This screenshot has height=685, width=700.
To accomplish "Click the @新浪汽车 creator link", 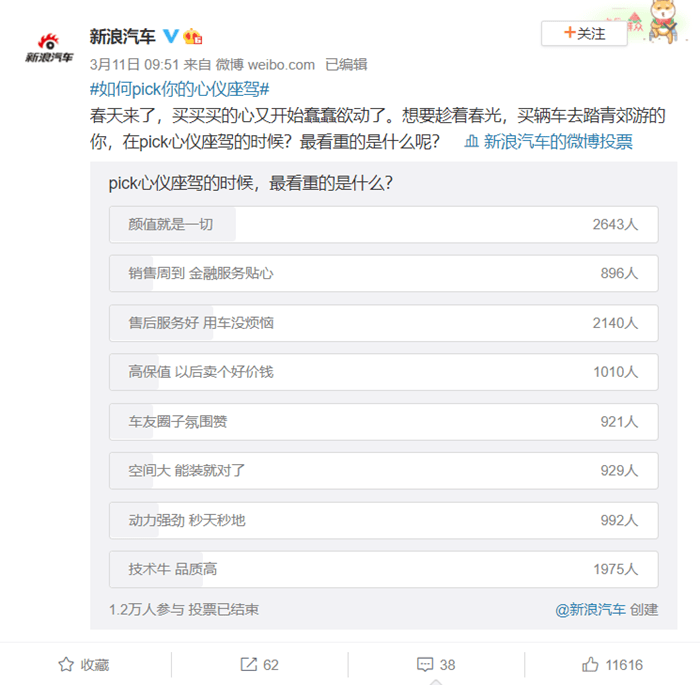I will pos(591,609).
